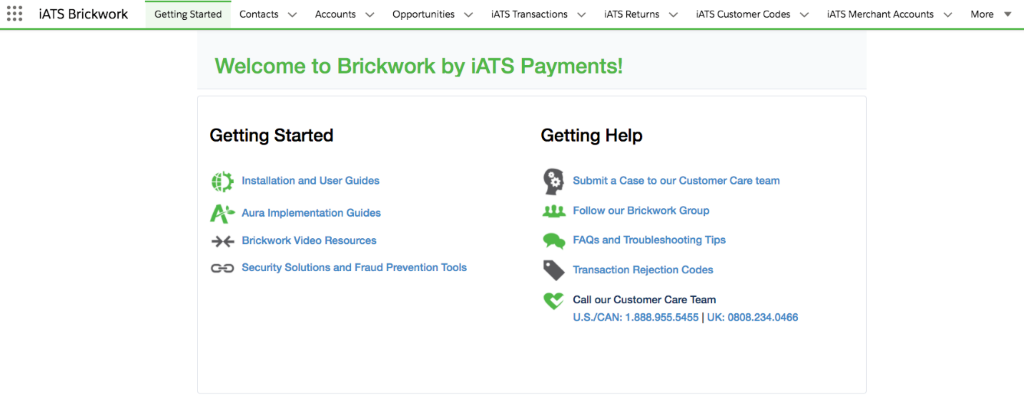
Task: Open Security Solutions and Fraud Prevention Tools link
Action: (x=354, y=267)
